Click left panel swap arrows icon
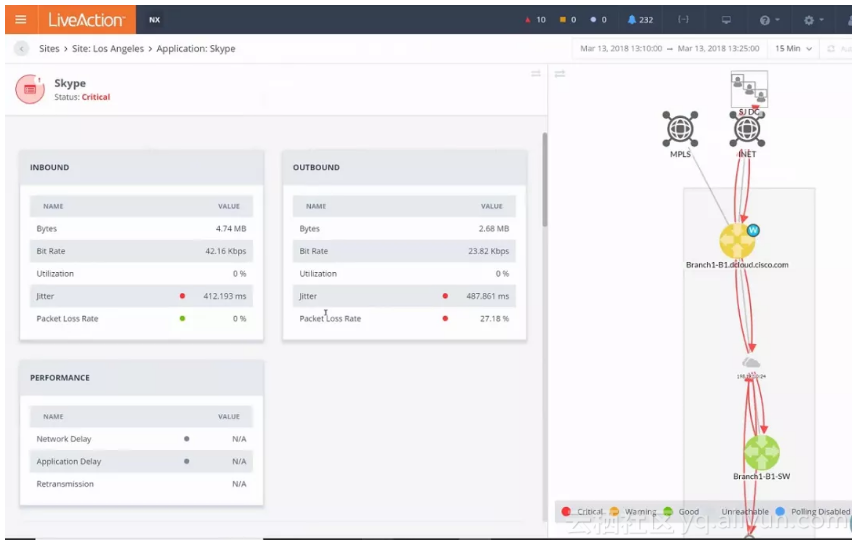The height and width of the screenshot is (546, 859). click(536, 73)
